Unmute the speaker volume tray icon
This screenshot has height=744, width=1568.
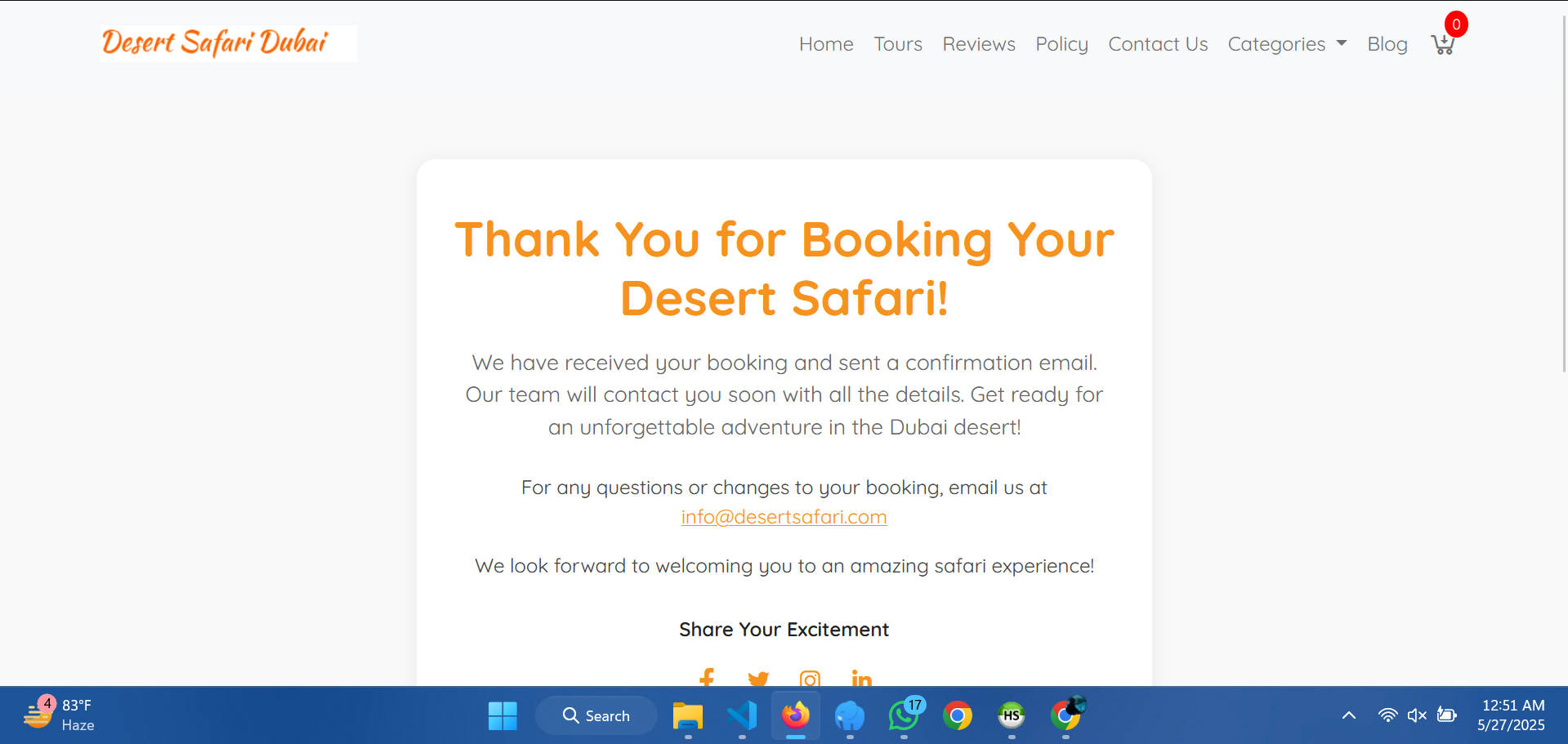[1417, 715]
